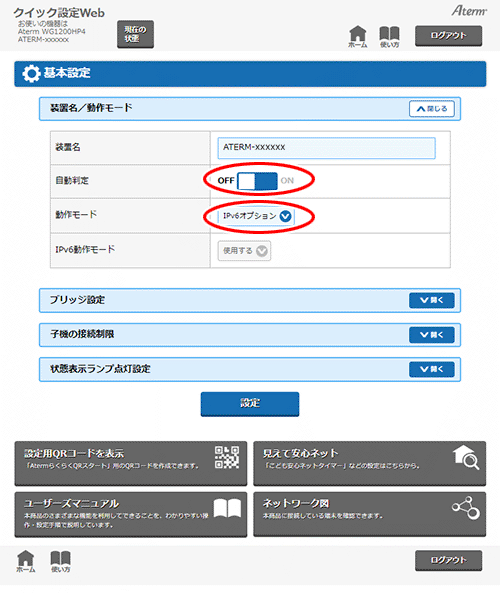Expand the ブリッジ設定 section
Viewport: 500px width, 593px height.
pos(432,300)
